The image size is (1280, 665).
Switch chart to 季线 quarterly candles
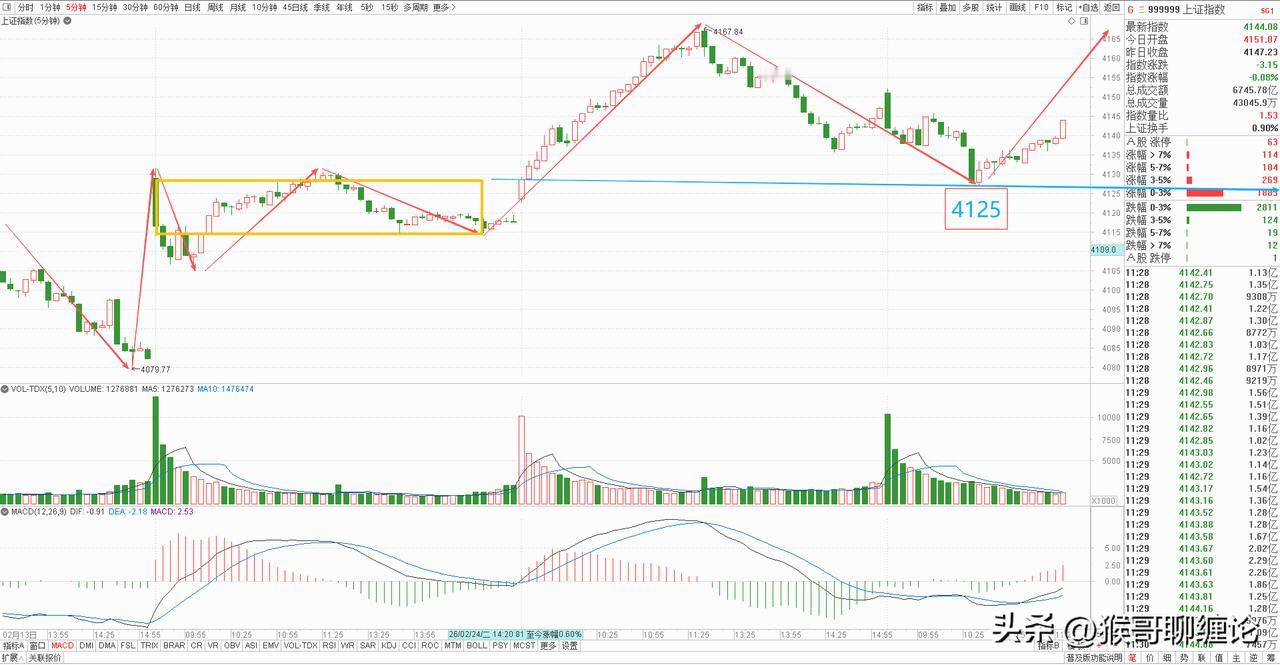[x=322, y=7]
